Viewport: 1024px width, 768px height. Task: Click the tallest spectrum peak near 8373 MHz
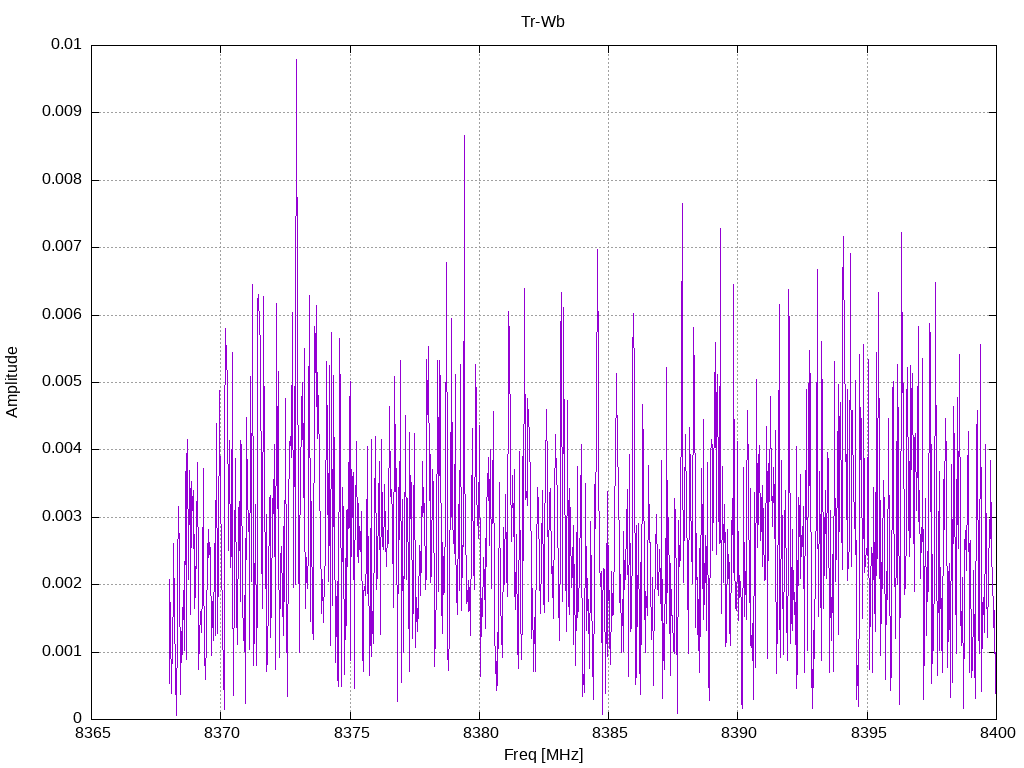(x=296, y=61)
